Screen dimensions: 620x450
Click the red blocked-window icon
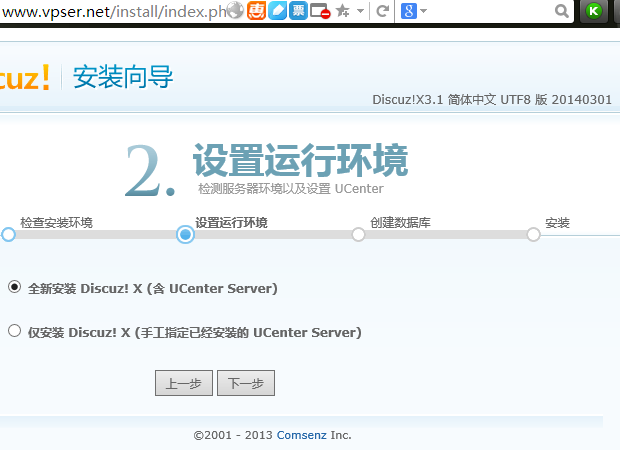coord(320,11)
